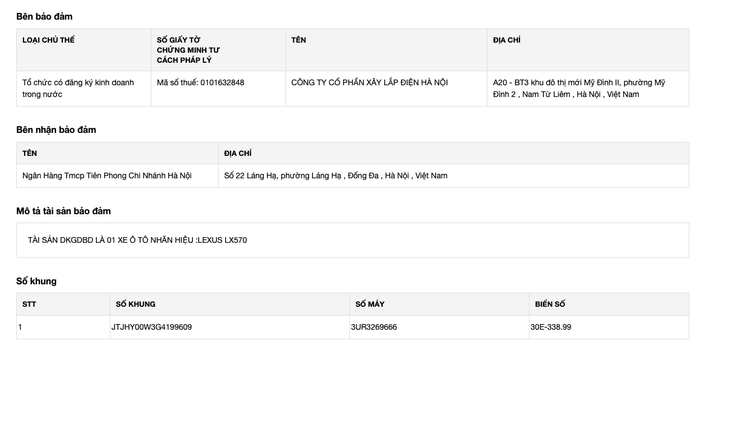Viewport: 750px width, 426px height.
Task: Click the LOẠI CHỦ THỂ column header
Action: (x=49, y=40)
